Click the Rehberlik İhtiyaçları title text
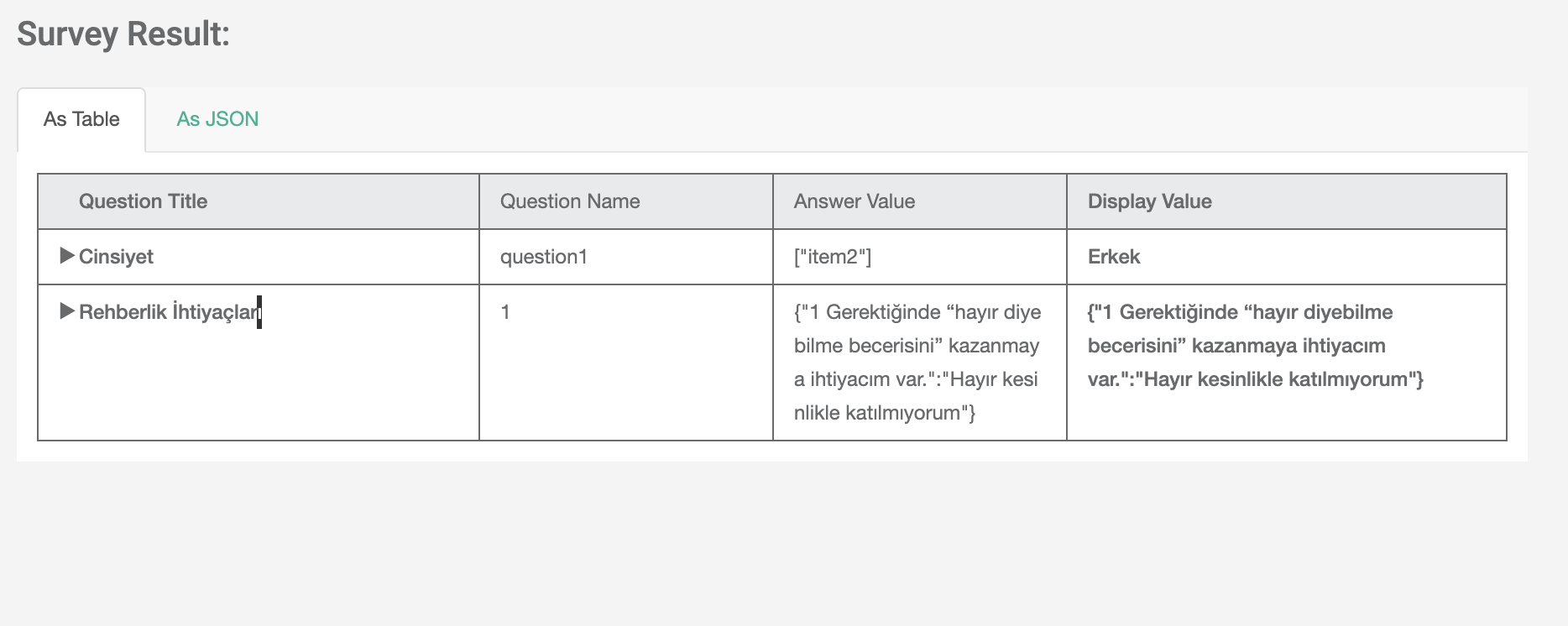 coord(168,311)
